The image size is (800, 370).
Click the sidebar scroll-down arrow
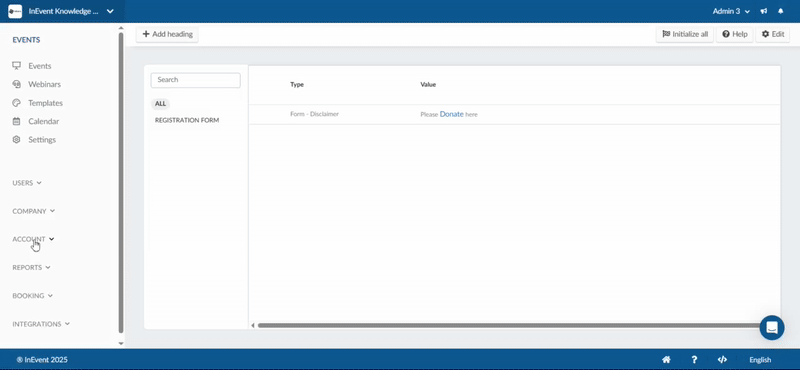pos(121,343)
